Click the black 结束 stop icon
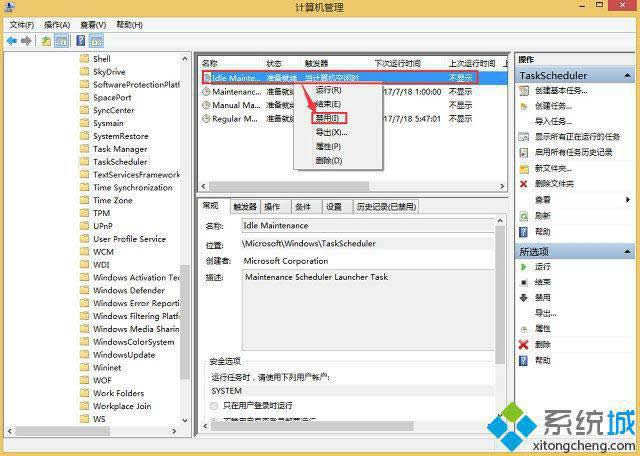The height and width of the screenshot is (456, 640). pyautogui.click(x=524, y=282)
